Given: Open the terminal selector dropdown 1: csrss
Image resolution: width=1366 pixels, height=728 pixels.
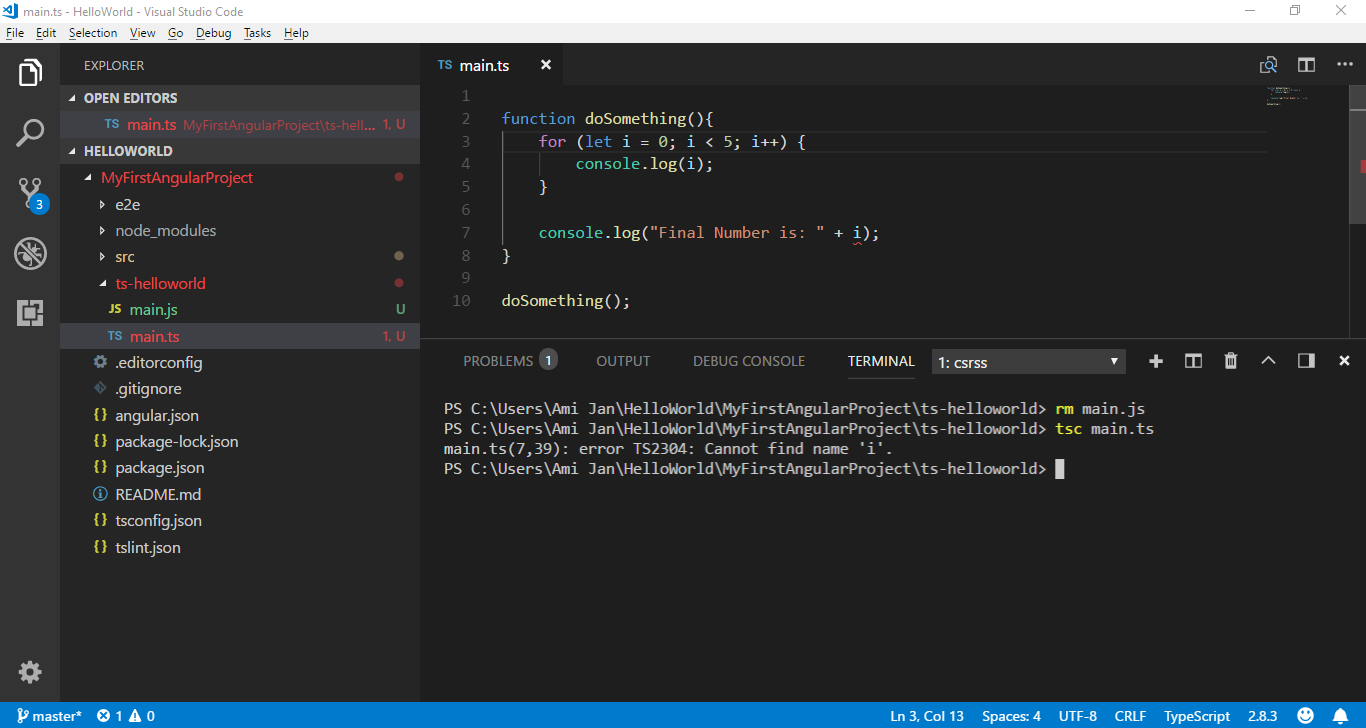Looking at the screenshot, I should [x=1029, y=362].
